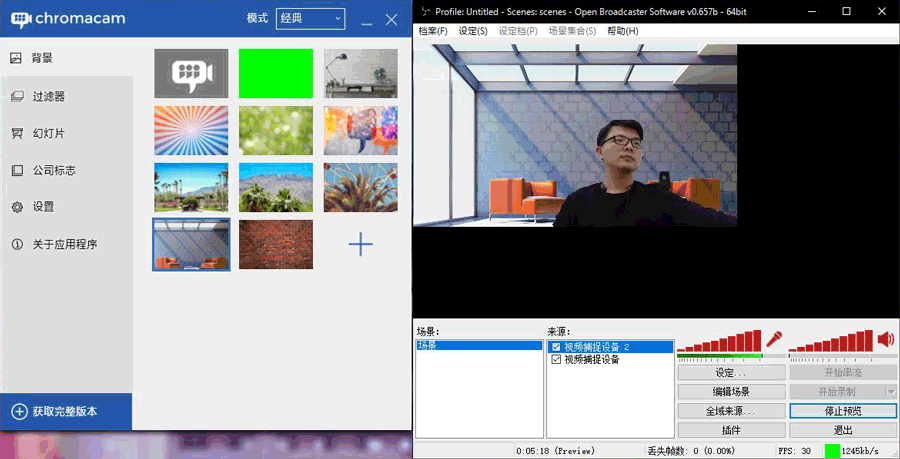The image size is (900, 459).
Task: Open 幻灯片 slideshow section
Action: 48,133
